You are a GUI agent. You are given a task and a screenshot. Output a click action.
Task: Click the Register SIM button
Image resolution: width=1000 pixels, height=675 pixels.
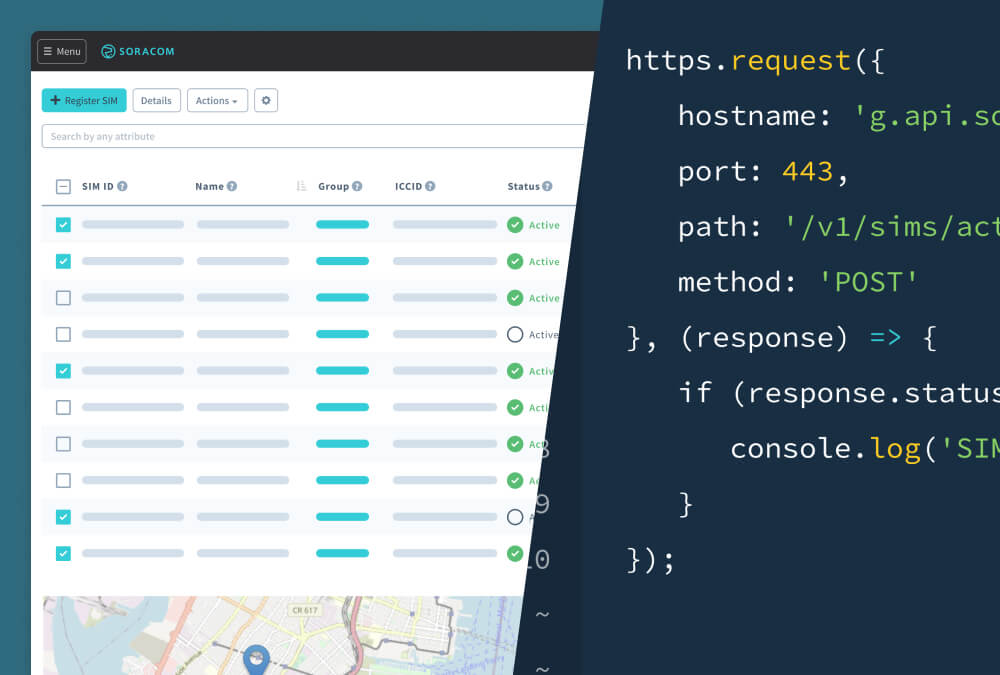84,100
